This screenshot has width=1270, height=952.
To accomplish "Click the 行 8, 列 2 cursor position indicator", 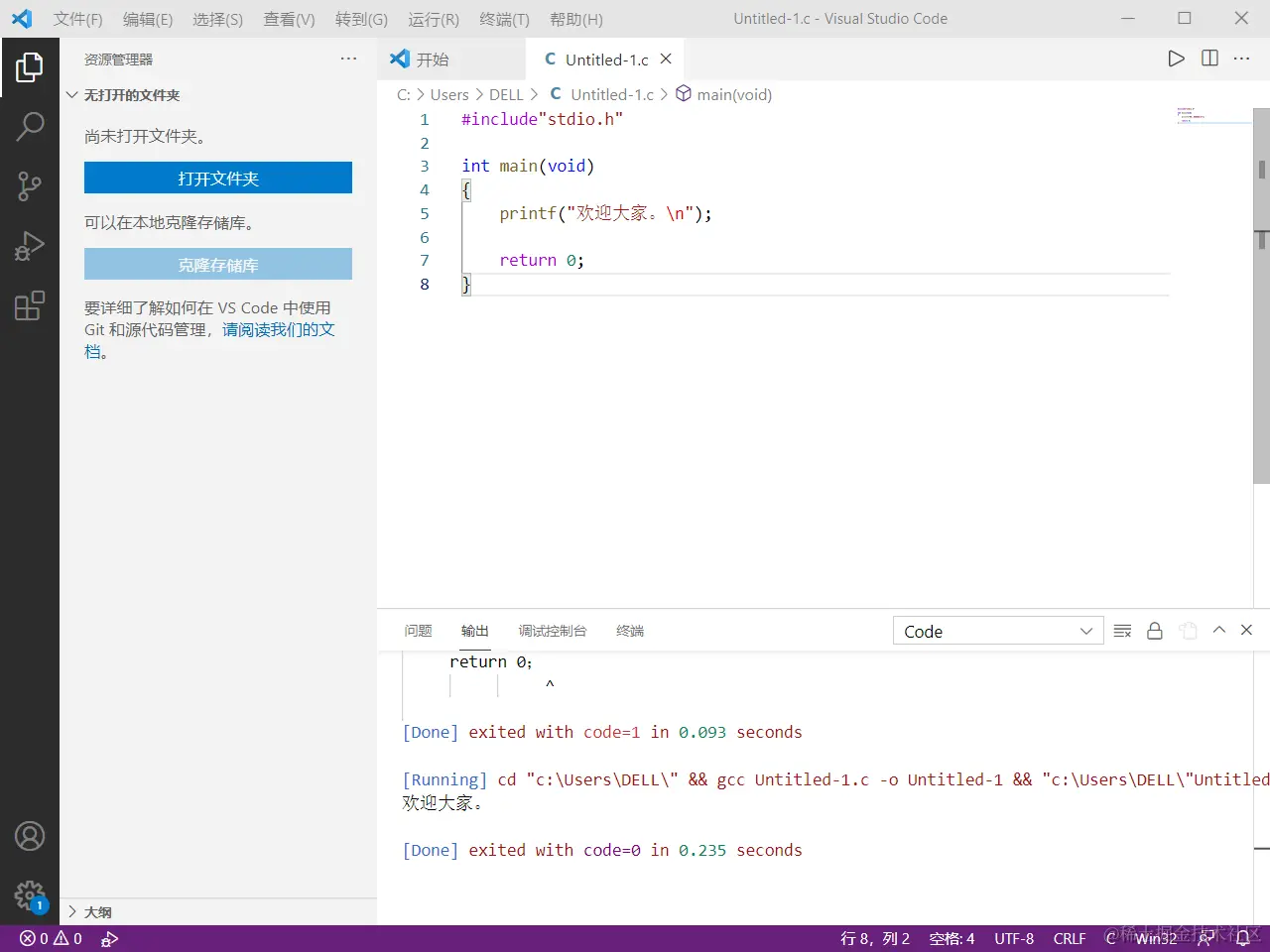I will coord(875,938).
